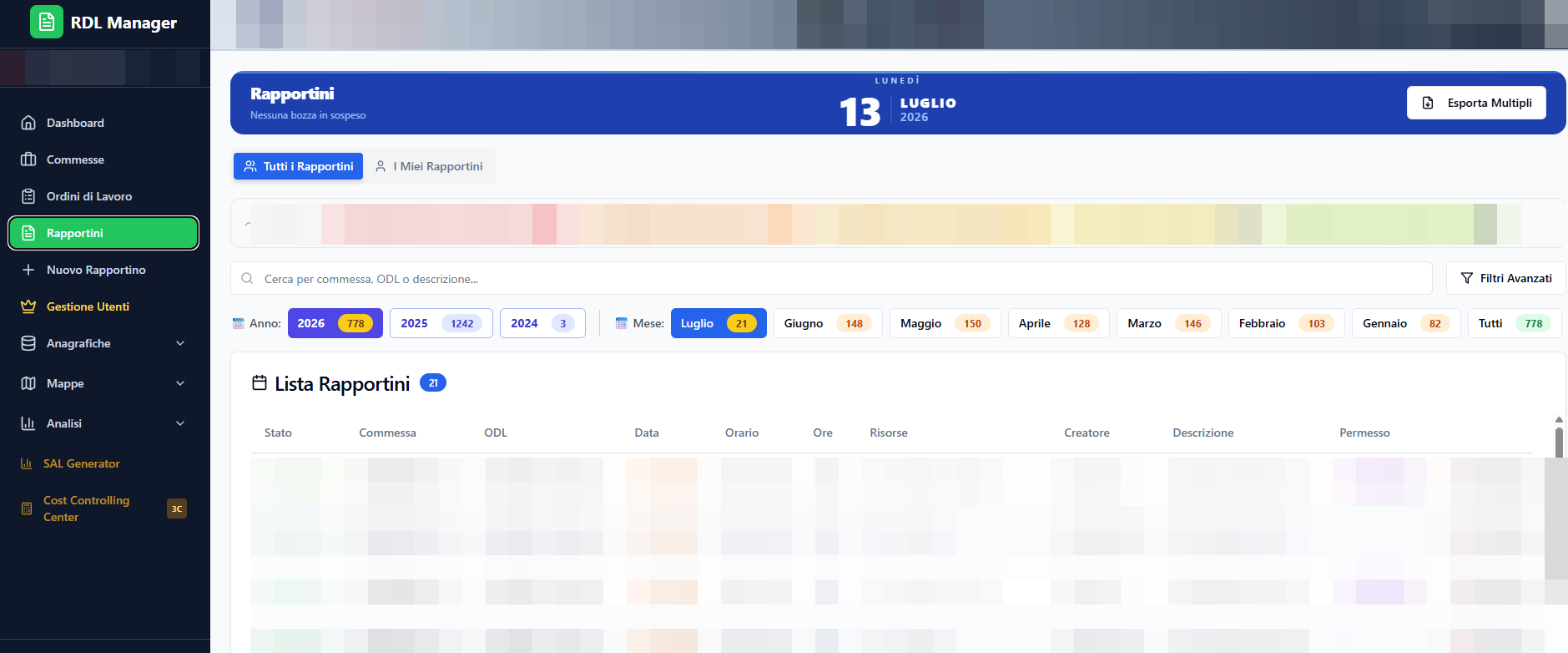1568x653 pixels.
Task: Open Ordini di Lavoro
Action: point(103,196)
